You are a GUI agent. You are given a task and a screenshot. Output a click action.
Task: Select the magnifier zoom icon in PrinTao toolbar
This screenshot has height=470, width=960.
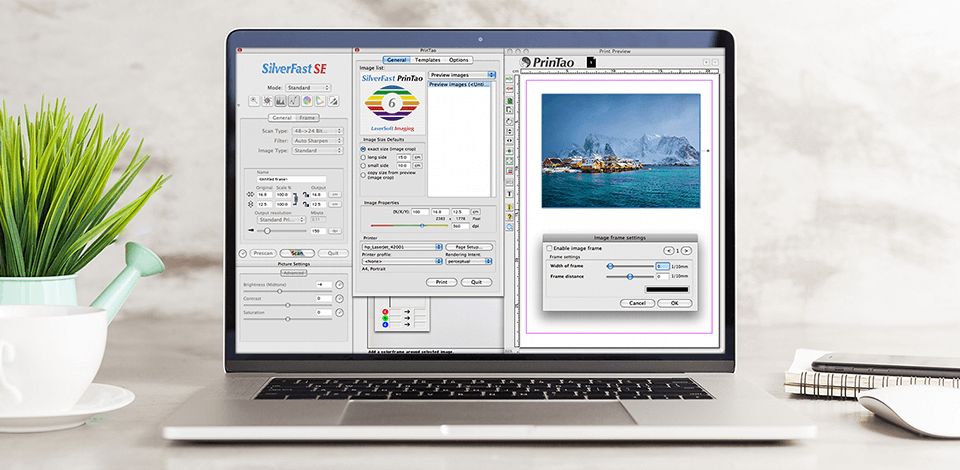click(509, 226)
